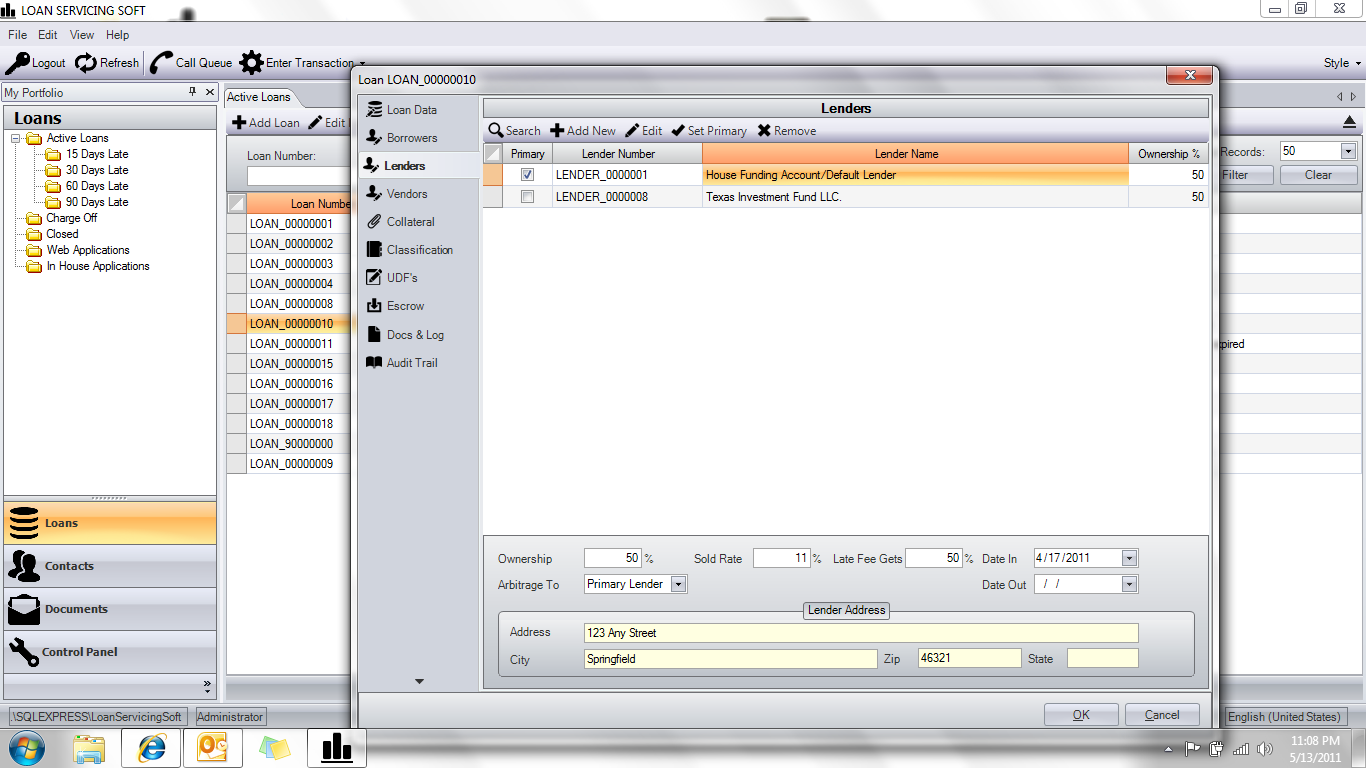1366x768 pixels.
Task: Click the OK button
Action: (1081, 715)
